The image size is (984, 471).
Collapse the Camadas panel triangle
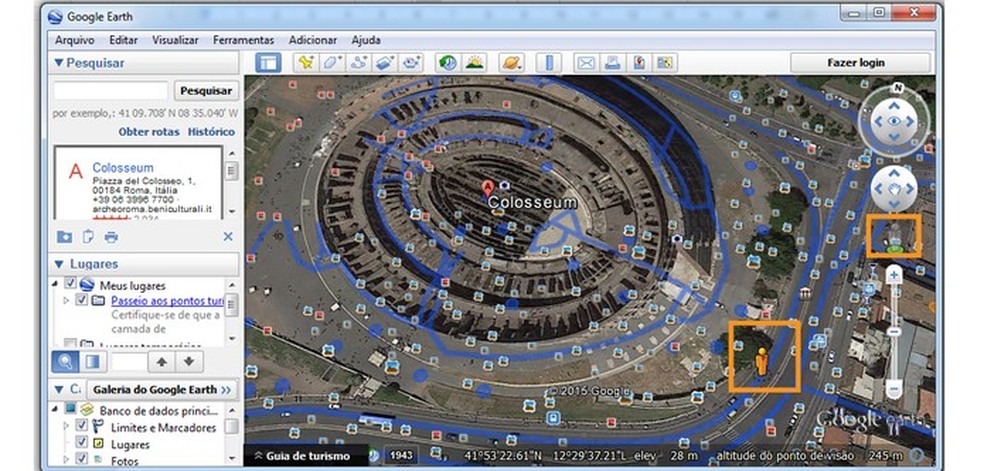(59, 389)
